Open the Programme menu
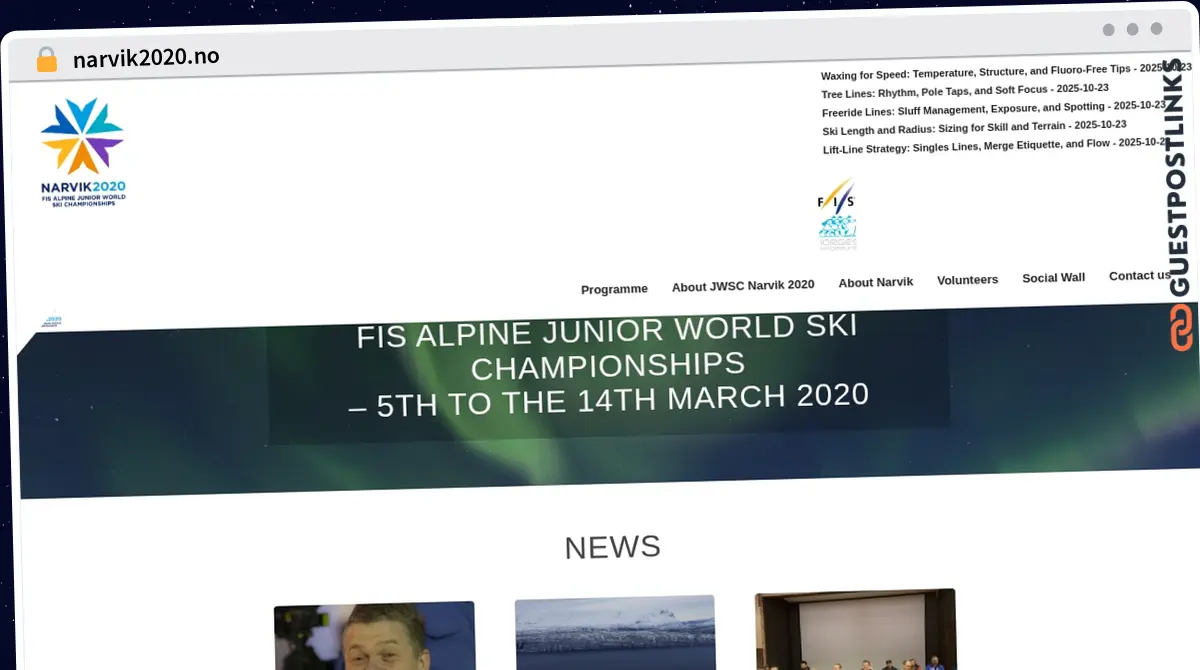This screenshot has height=670, width=1200. (614, 288)
